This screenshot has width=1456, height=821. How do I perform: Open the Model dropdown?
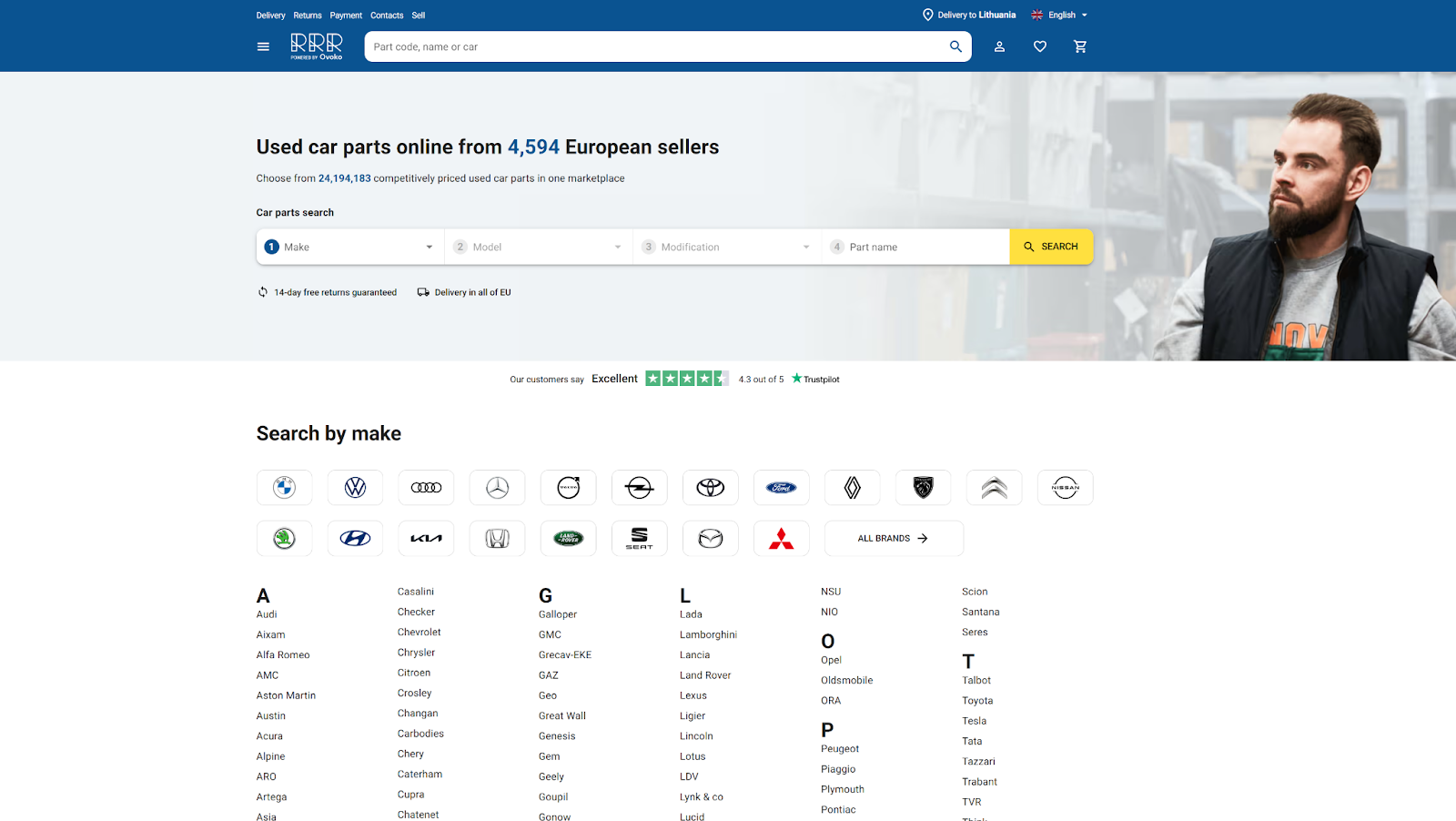tap(539, 247)
